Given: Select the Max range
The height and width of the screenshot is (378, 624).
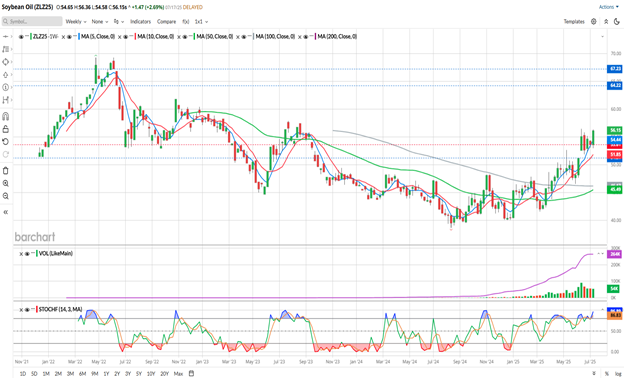Looking at the screenshot, I should tap(178, 374).
